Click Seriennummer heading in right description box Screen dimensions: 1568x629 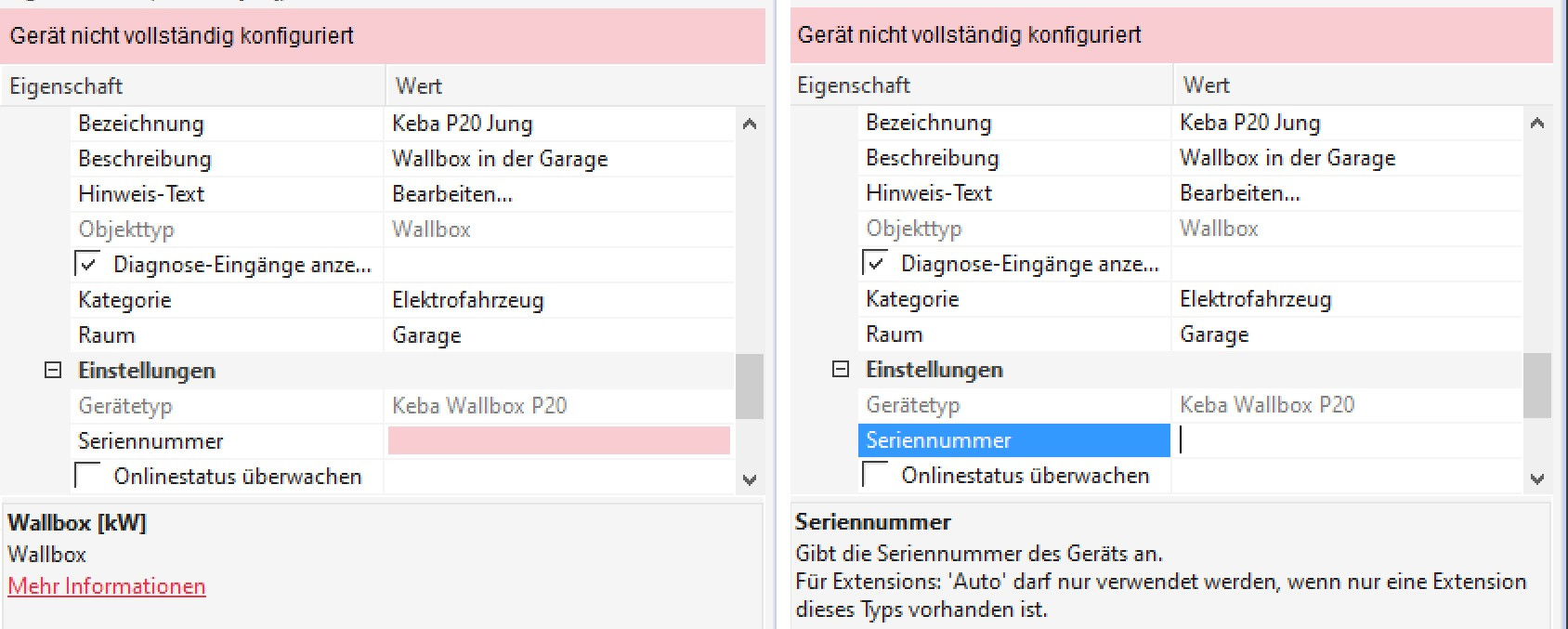(873, 521)
